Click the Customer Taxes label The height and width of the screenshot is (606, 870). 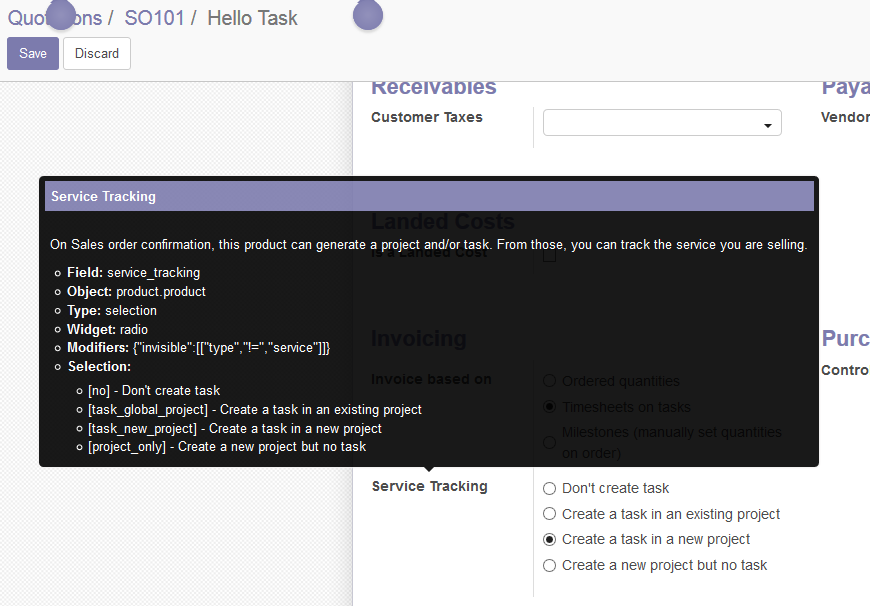(426, 117)
